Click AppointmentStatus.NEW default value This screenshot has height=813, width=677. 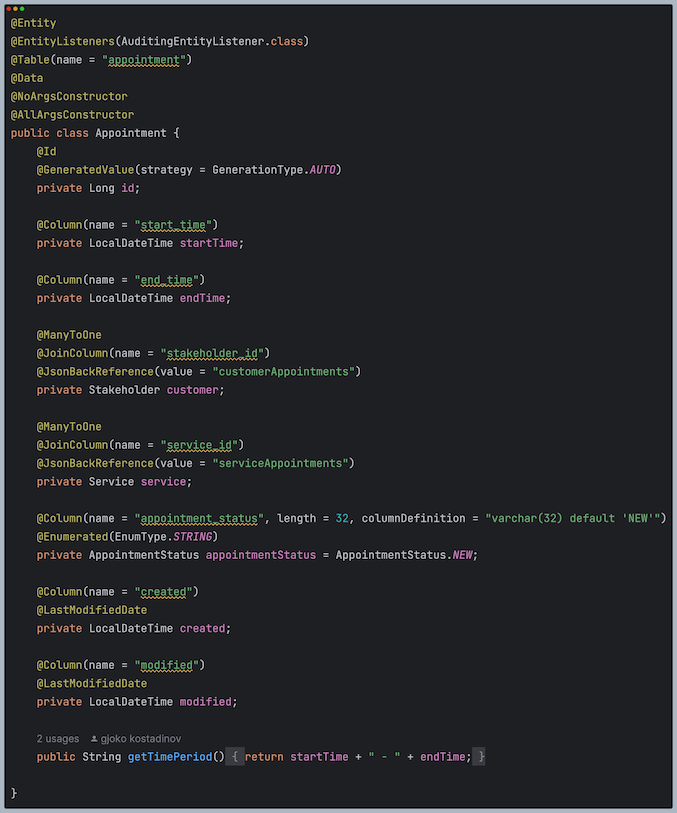405,555
